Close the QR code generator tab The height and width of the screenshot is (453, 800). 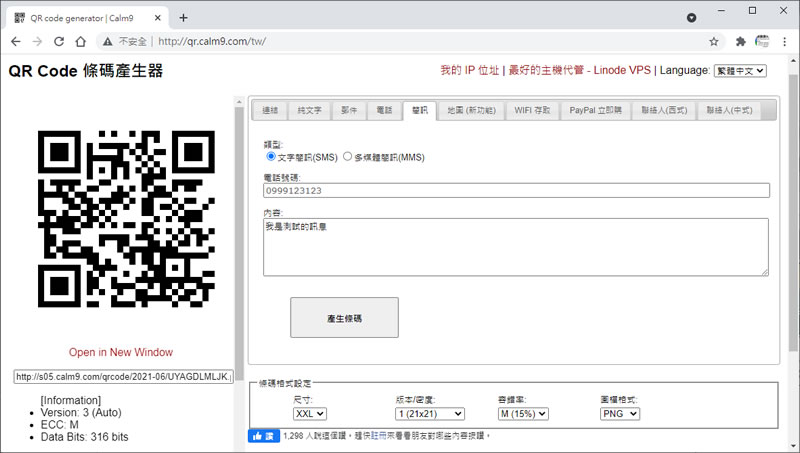[x=158, y=18]
